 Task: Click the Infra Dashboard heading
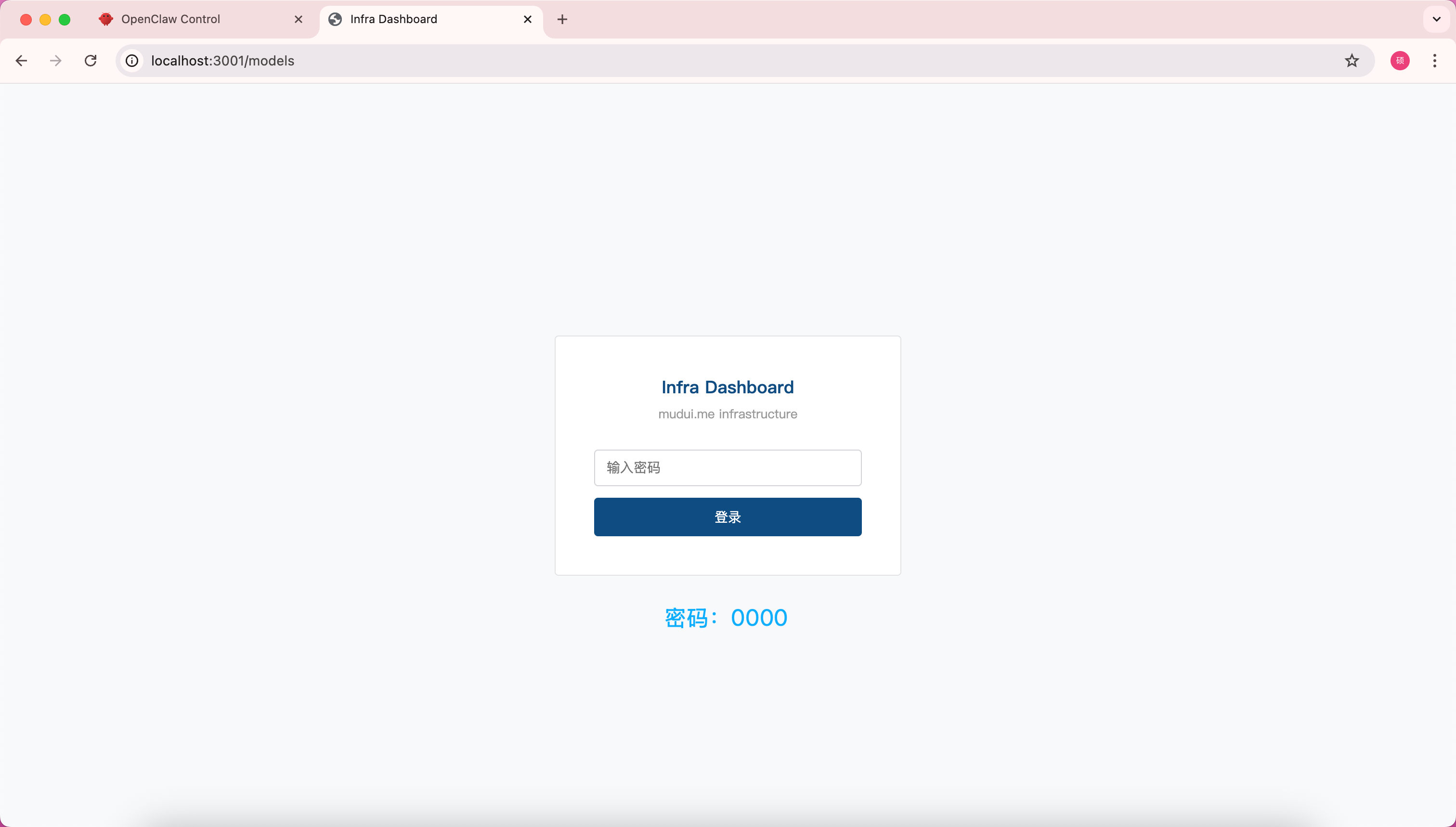(727, 388)
